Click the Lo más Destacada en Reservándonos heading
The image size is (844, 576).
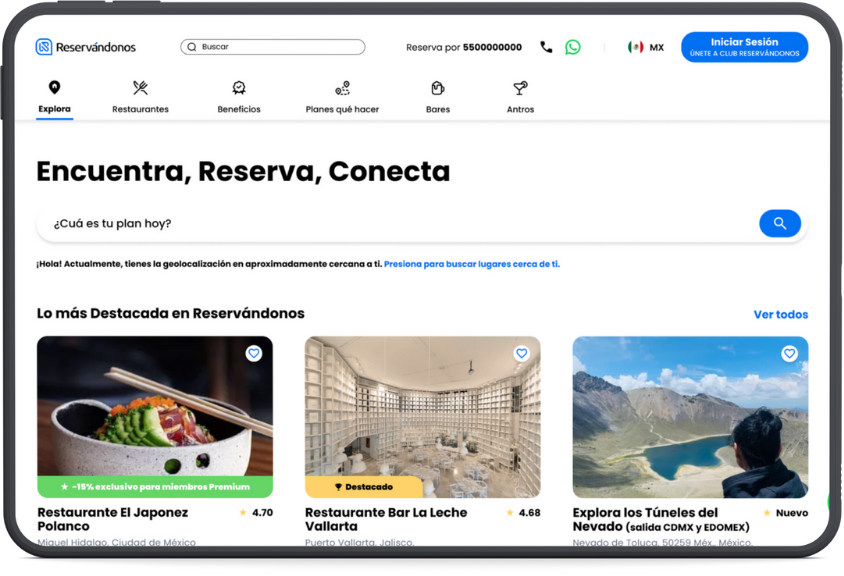coord(171,313)
